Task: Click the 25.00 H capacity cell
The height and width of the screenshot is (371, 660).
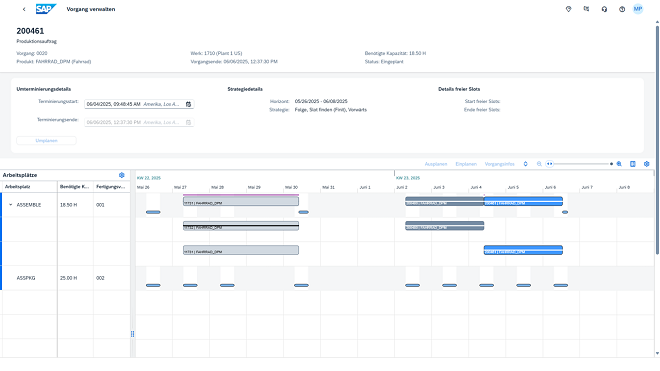Action: click(75, 278)
